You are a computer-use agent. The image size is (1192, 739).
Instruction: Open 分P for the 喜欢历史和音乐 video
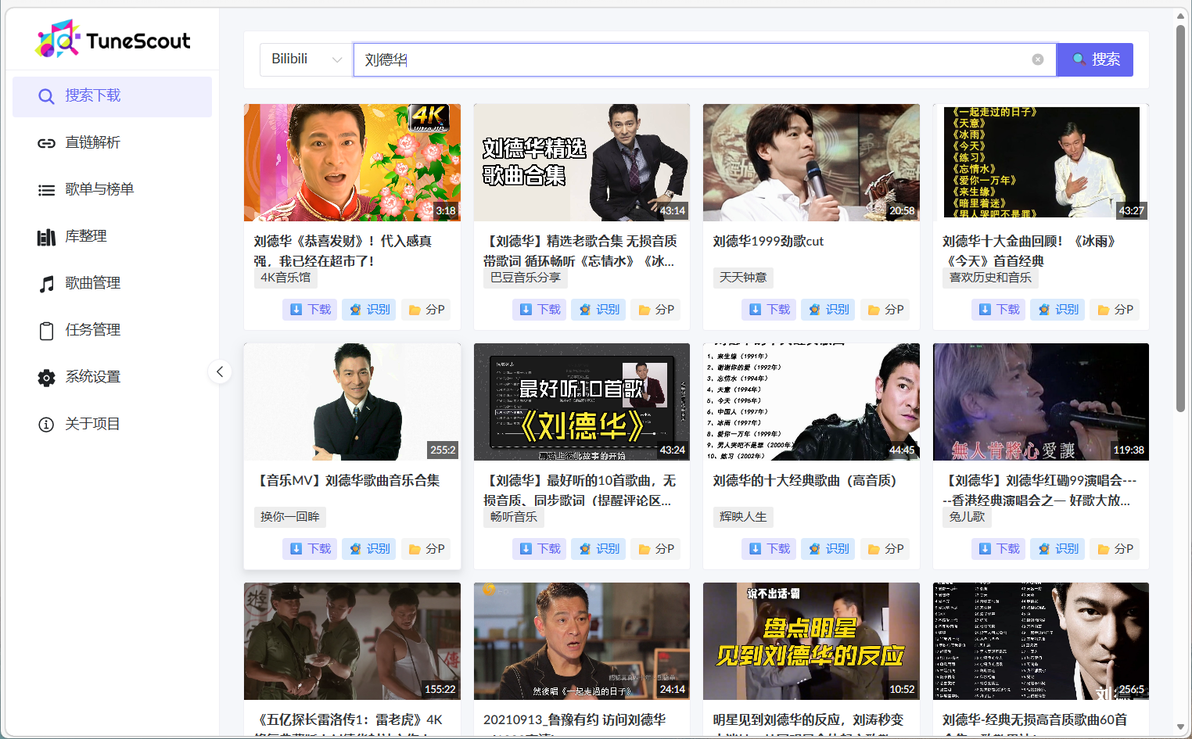coord(1114,309)
